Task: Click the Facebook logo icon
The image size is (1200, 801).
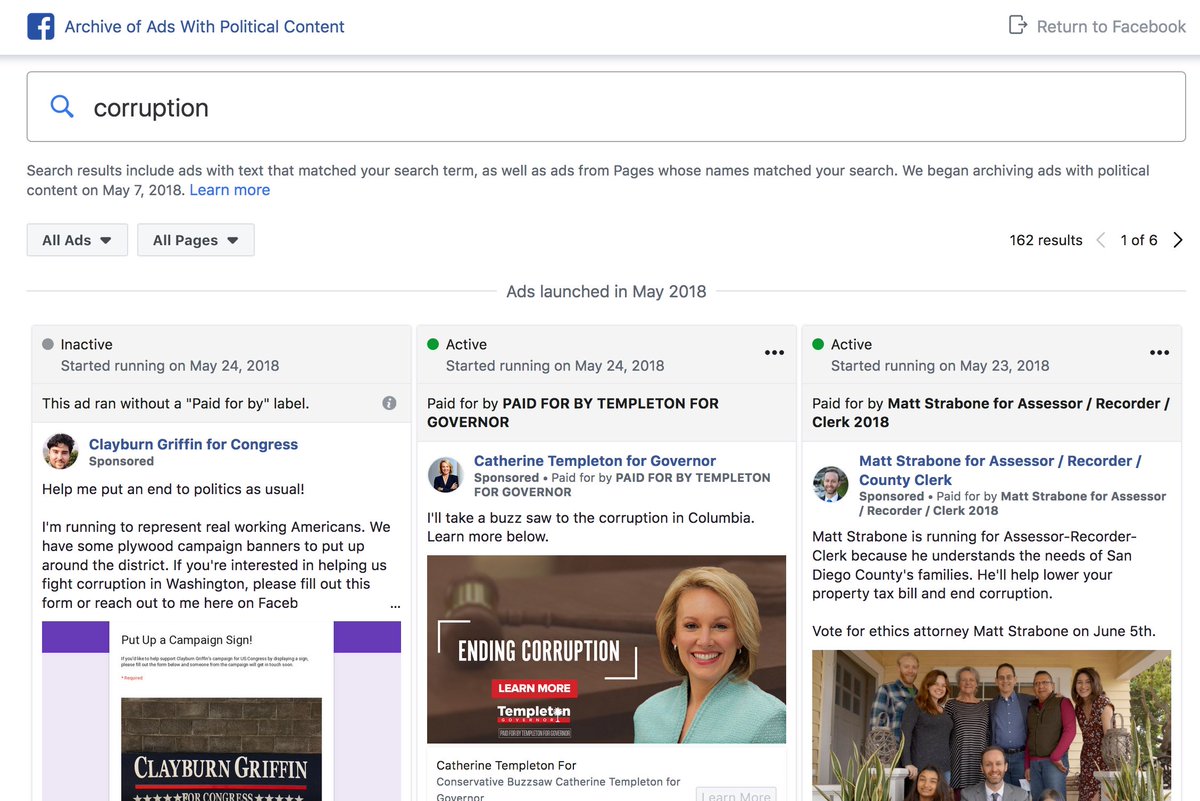Action: pyautogui.click(x=40, y=26)
